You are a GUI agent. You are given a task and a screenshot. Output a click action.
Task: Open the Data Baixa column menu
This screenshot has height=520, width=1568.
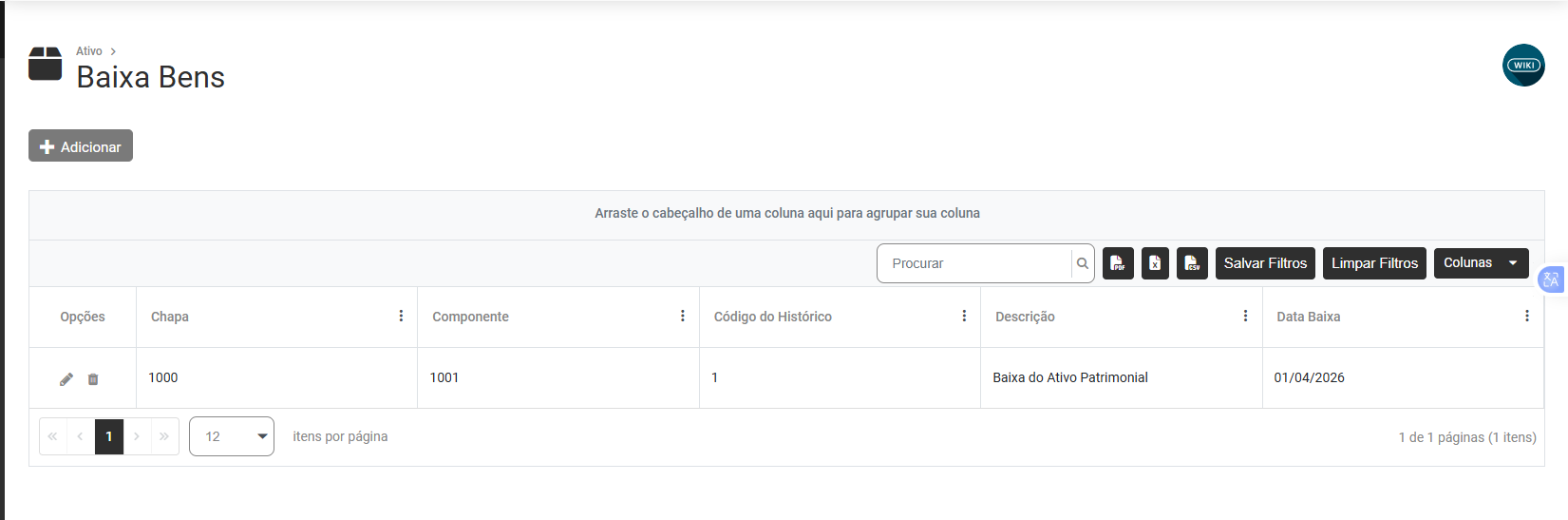[1526, 317]
